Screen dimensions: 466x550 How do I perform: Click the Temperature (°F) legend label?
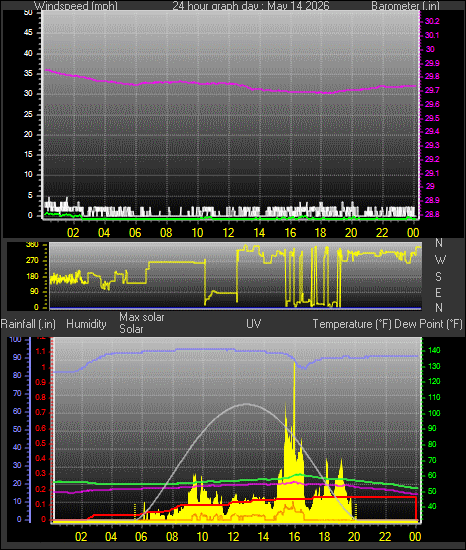point(352,324)
